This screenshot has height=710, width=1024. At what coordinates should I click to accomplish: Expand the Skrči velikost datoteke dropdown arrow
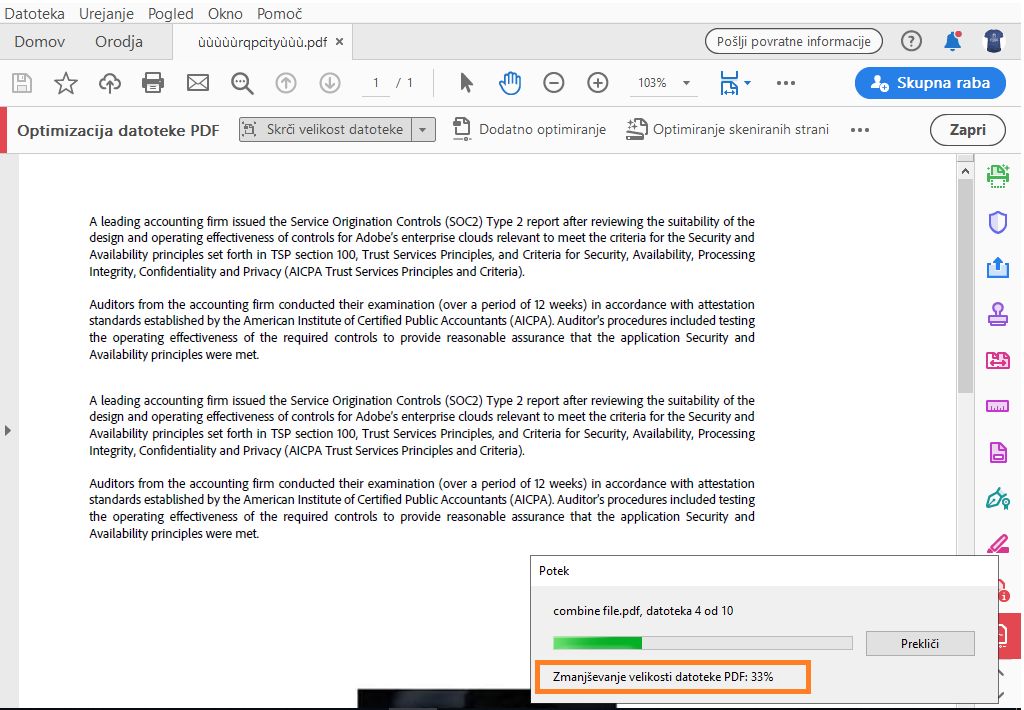click(424, 130)
